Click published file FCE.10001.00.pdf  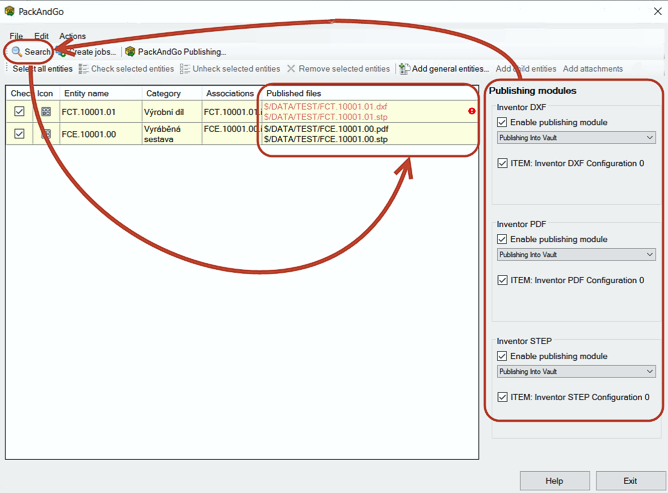(x=326, y=129)
